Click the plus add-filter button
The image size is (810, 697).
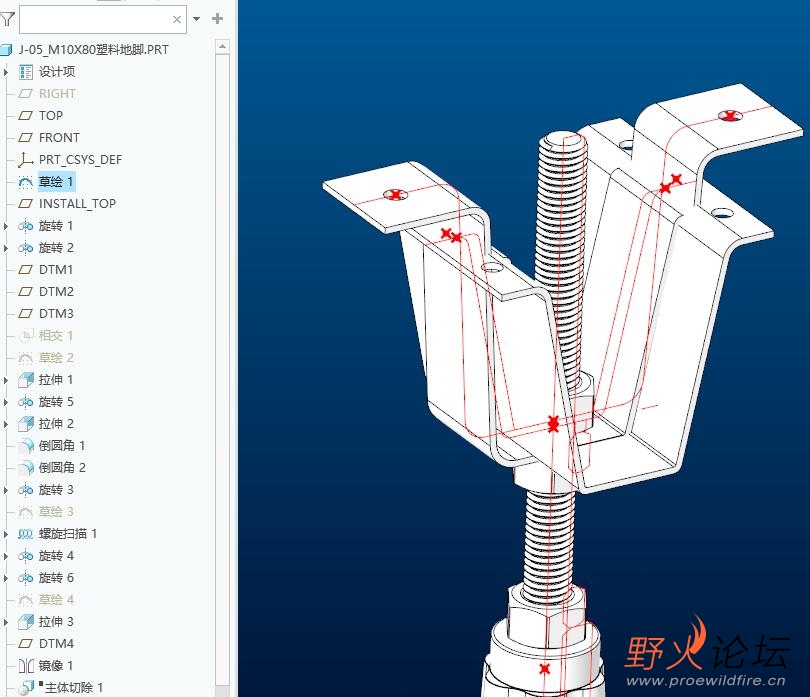point(217,19)
